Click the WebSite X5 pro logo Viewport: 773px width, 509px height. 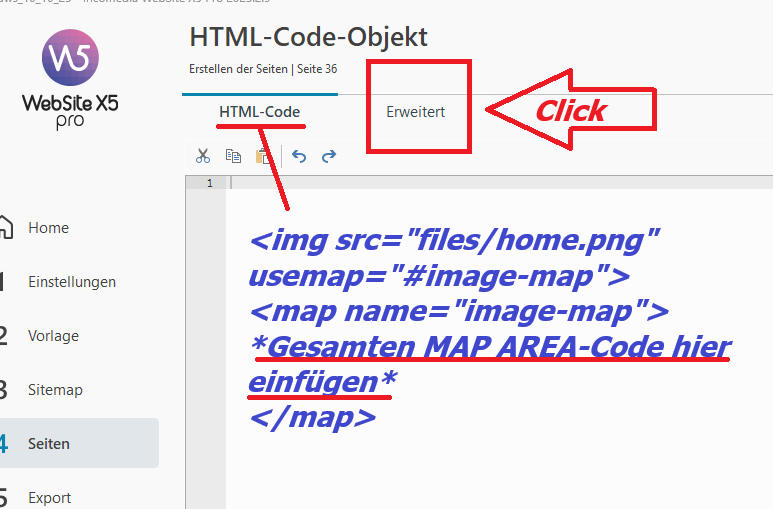coord(70,78)
